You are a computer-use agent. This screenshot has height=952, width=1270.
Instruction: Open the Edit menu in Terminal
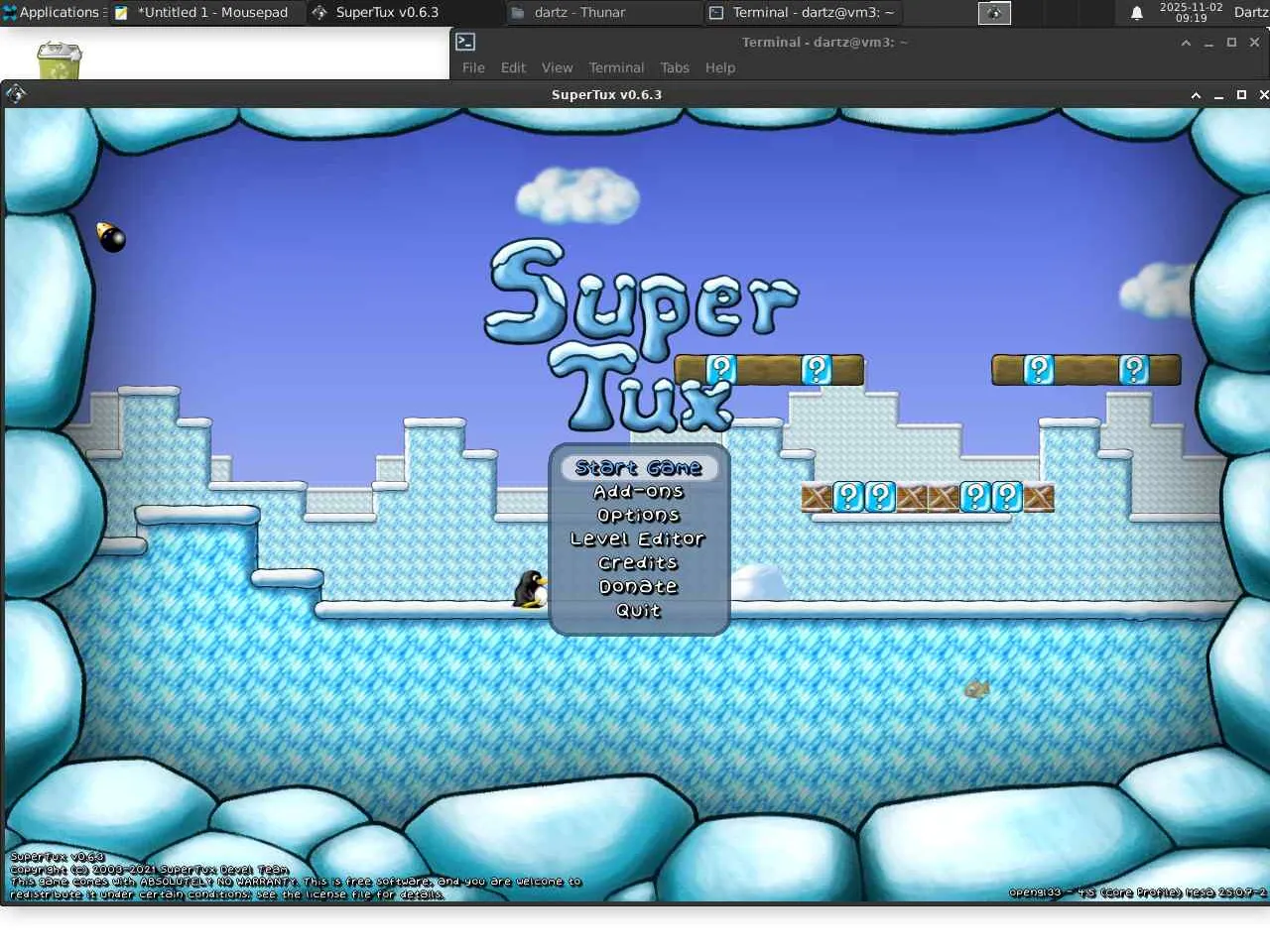coord(513,67)
